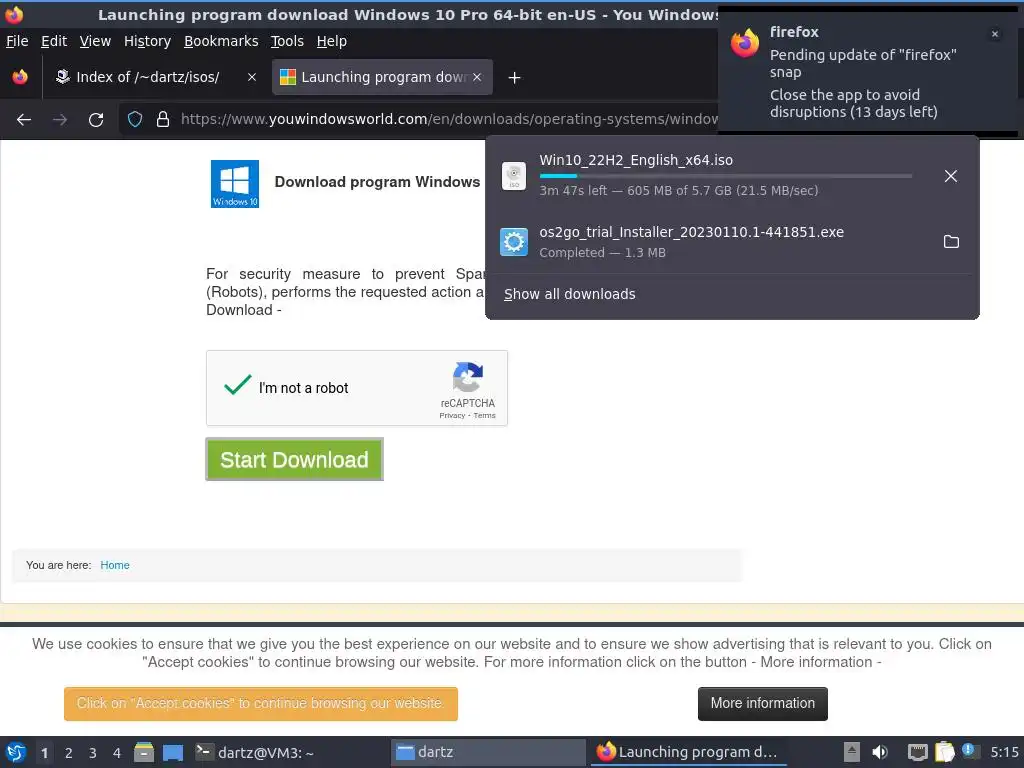The image size is (1024, 768).
Task: Open a new tab with plus button
Action: pos(515,78)
